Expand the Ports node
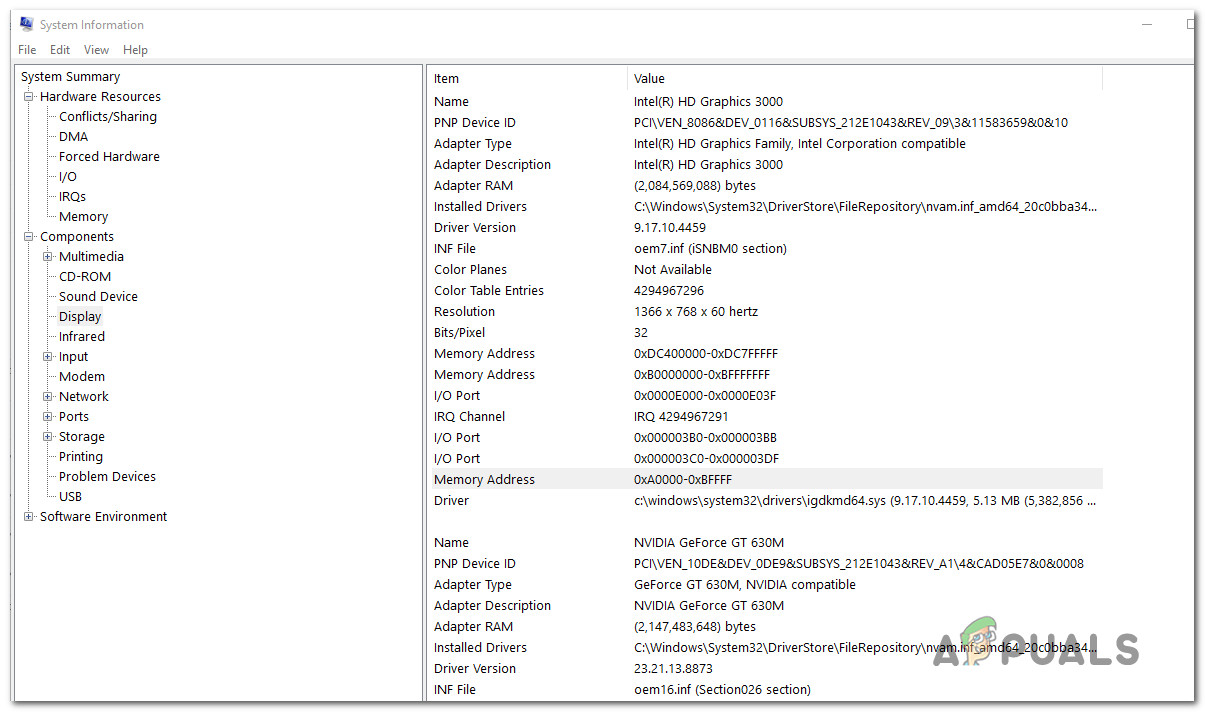The width and height of the screenshot is (1205, 712). (x=48, y=417)
